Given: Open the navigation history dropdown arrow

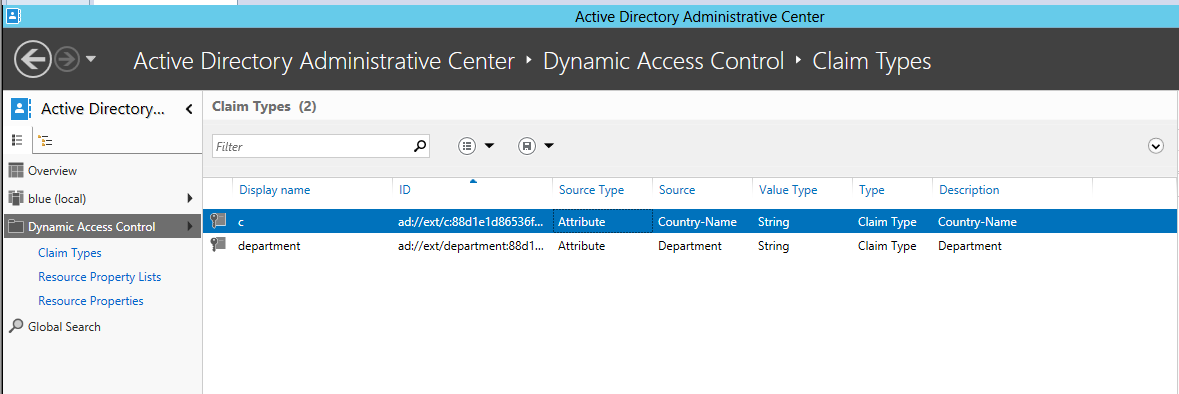Looking at the screenshot, I should (x=91, y=59).
